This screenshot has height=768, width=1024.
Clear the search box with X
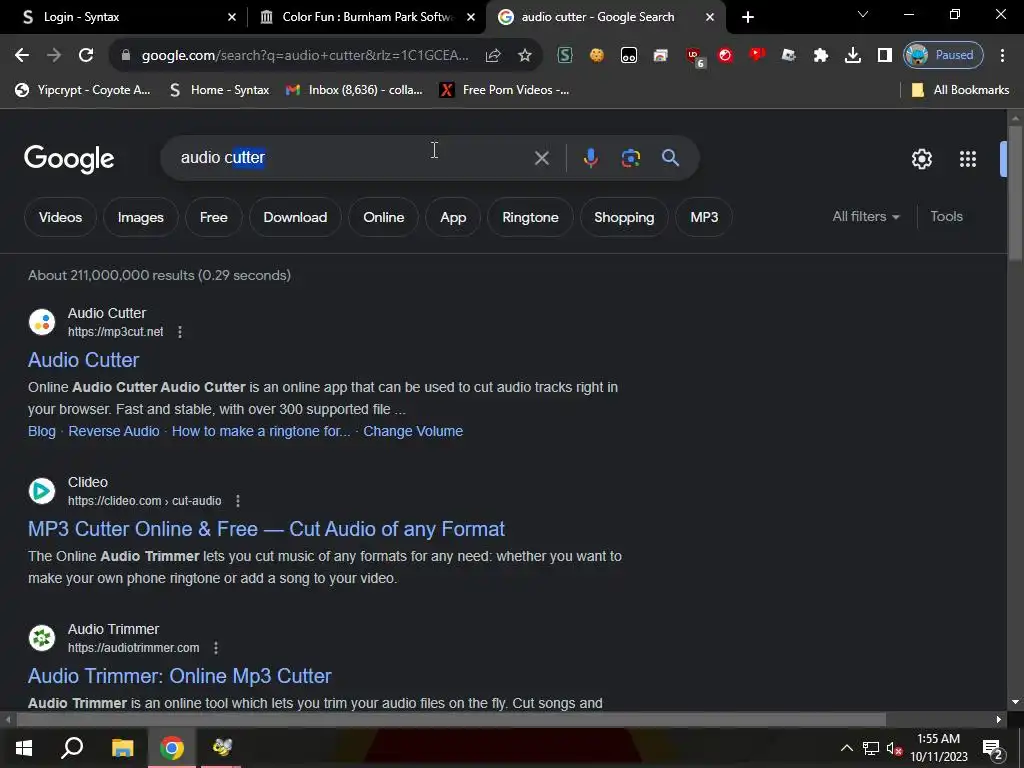[x=541, y=158]
